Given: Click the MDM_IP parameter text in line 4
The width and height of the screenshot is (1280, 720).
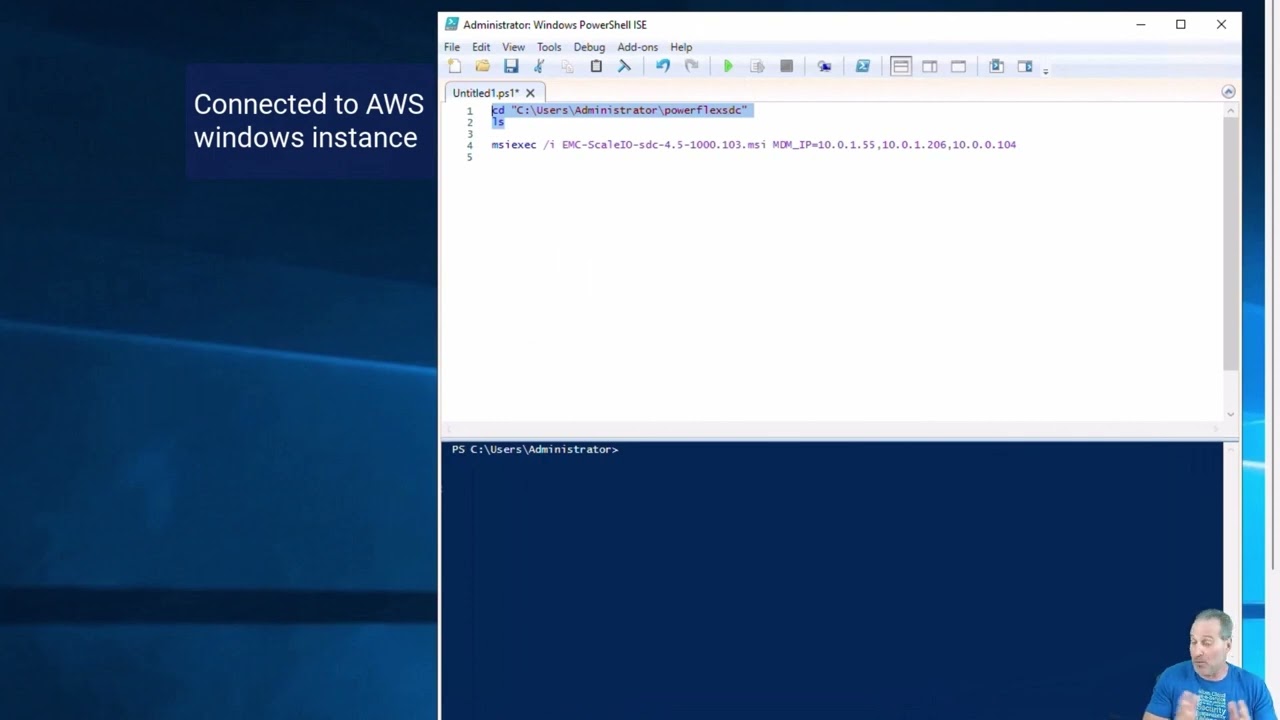Looking at the screenshot, I should [x=894, y=145].
